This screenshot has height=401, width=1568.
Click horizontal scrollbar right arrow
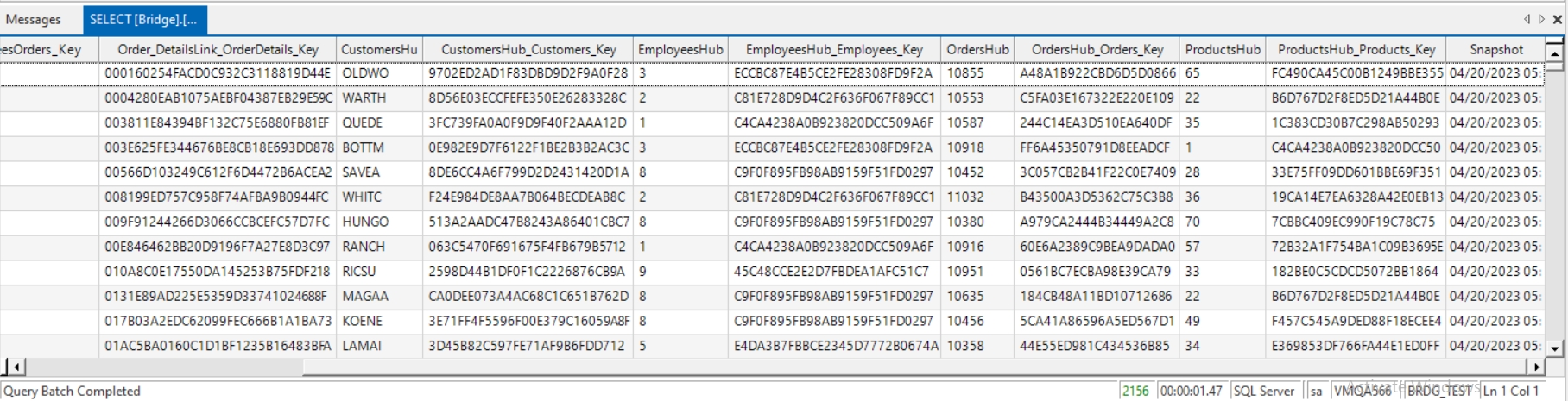coord(1535,367)
